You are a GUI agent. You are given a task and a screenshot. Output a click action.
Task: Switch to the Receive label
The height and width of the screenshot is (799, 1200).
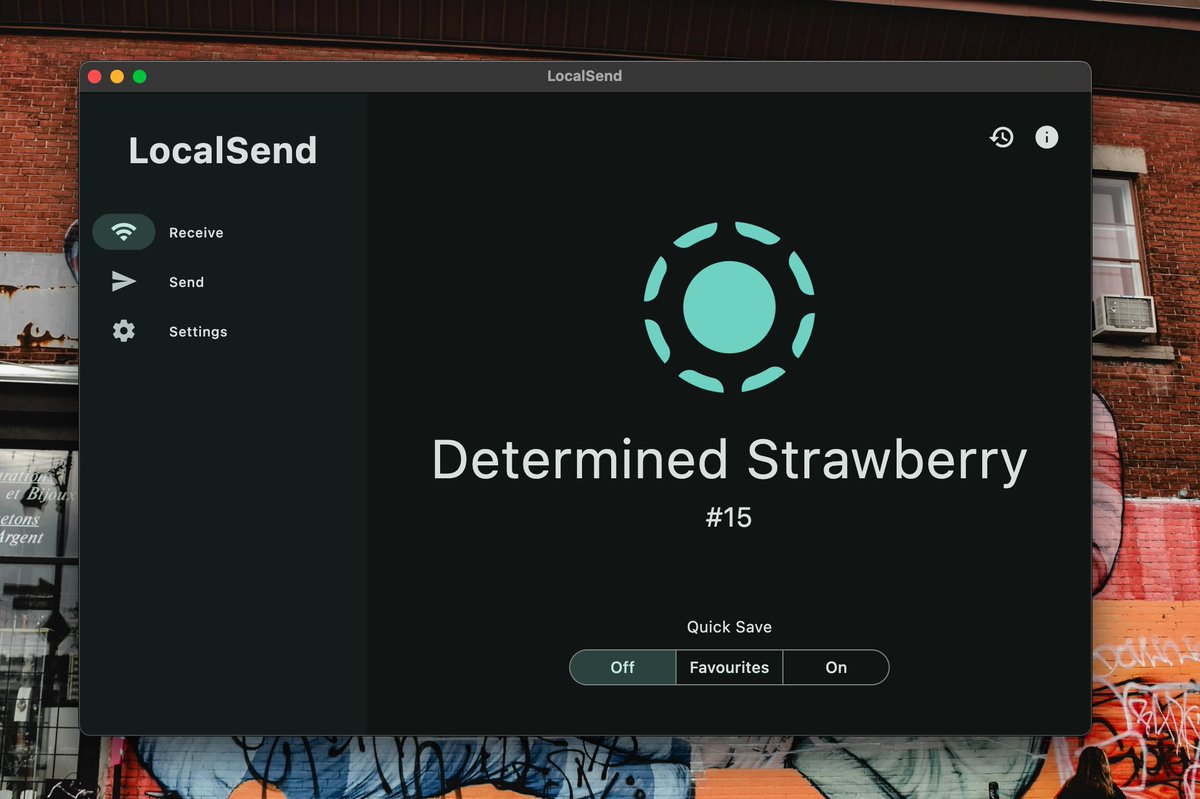196,232
